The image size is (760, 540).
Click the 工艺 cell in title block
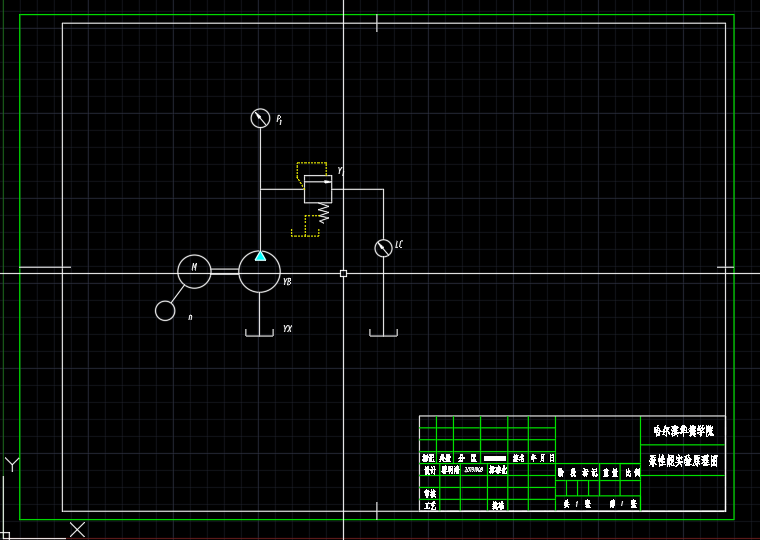coord(429,505)
